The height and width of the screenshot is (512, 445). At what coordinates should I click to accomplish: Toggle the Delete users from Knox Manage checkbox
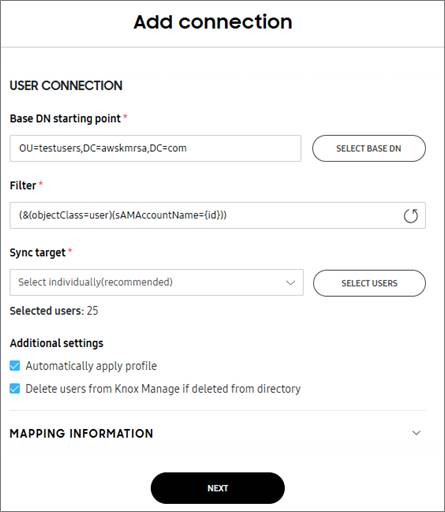15,388
